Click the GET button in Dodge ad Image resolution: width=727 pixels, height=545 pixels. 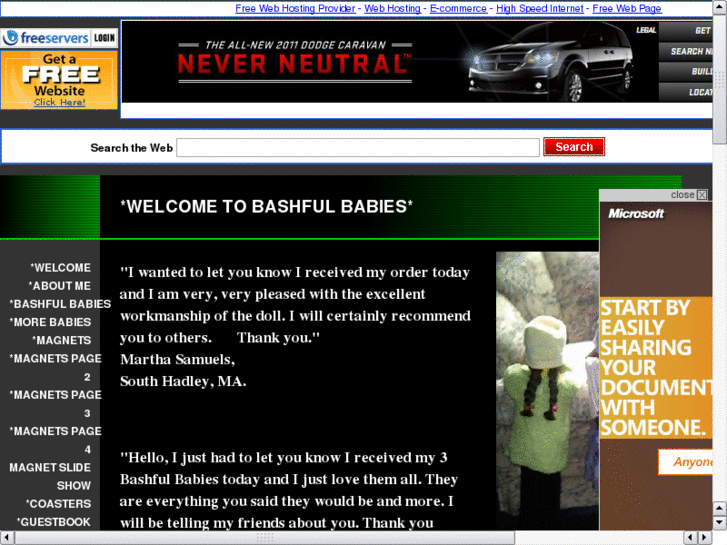click(686, 31)
